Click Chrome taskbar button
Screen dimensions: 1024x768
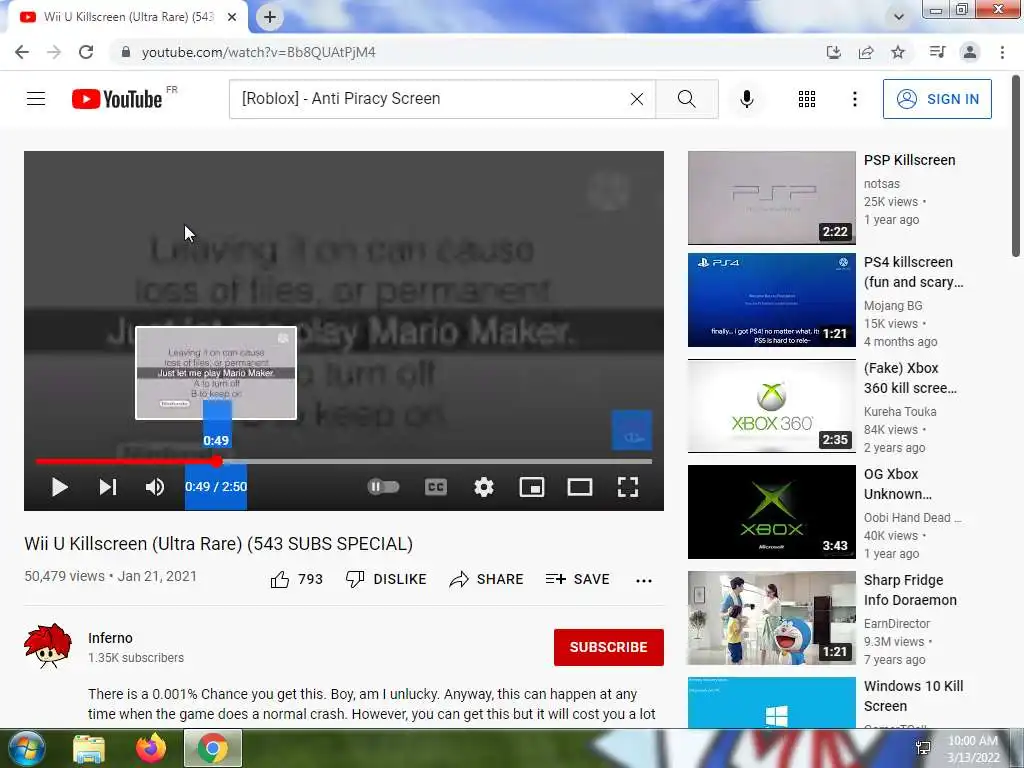(213, 748)
